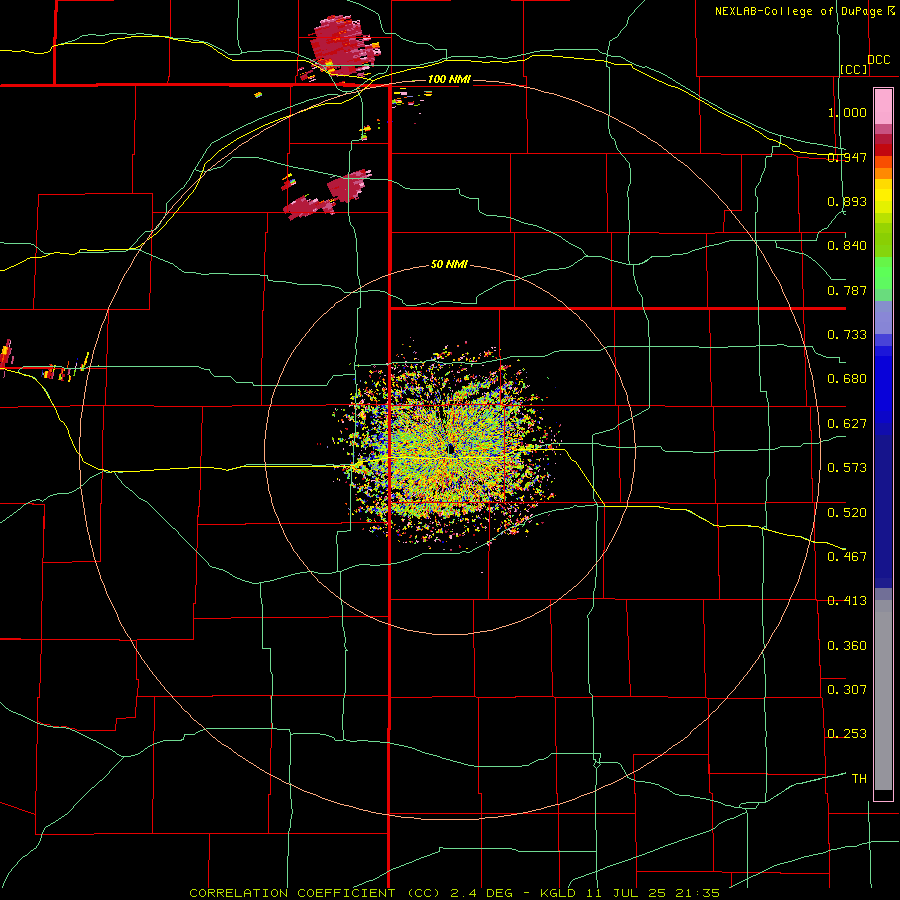The width and height of the screenshot is (900, 900).
Task: Click the 0.680 scale value
Action: click(847, 379)
